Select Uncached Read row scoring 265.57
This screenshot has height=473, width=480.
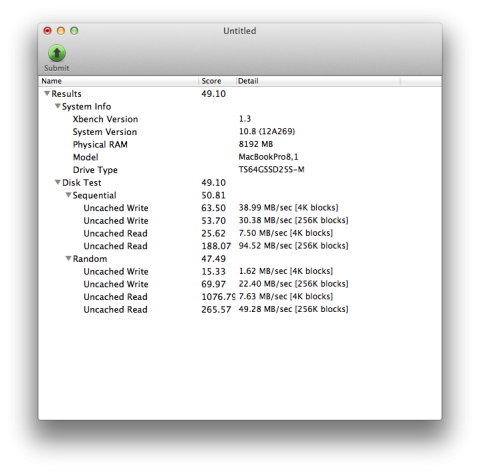(x=240, y=309)
